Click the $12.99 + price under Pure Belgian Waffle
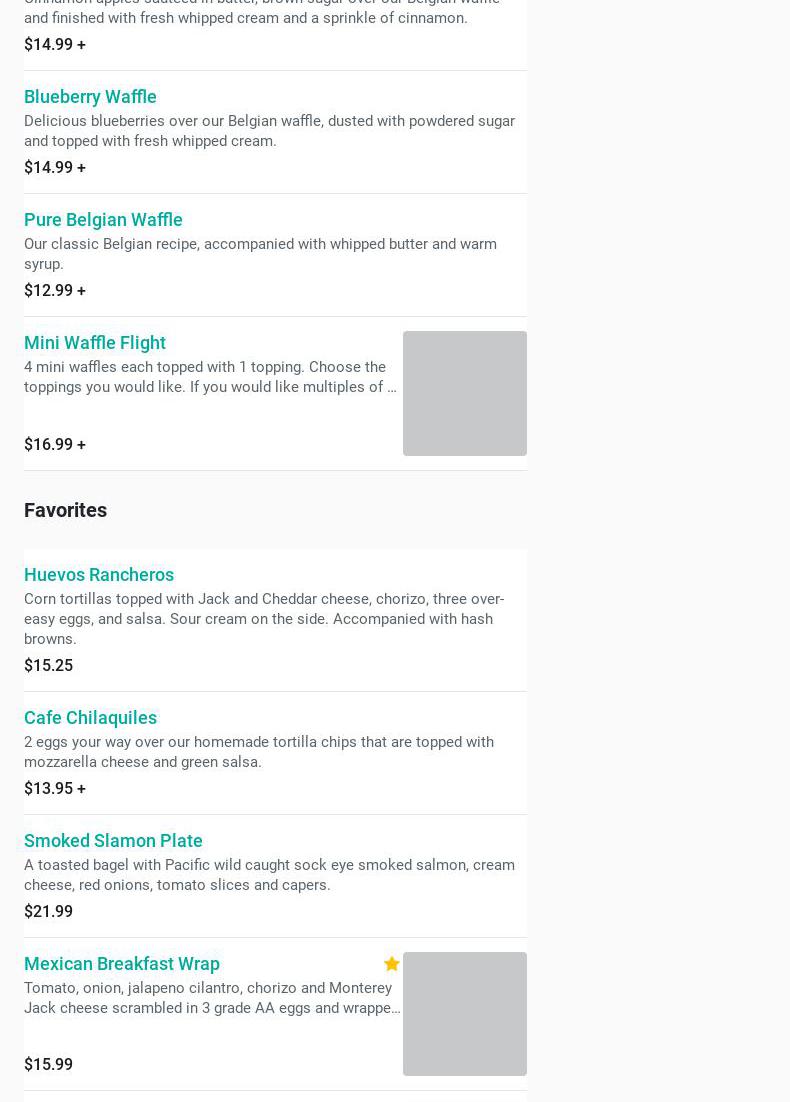The height and width of the screenshot is (1102, 790). (x=55, y=290)
